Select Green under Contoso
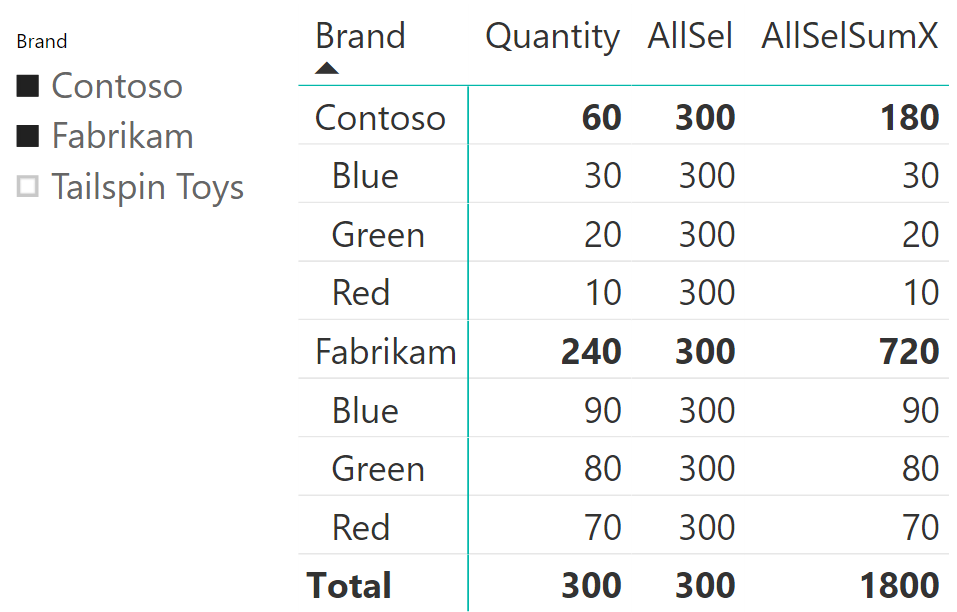The image size is (957, 612). point(378,235)
